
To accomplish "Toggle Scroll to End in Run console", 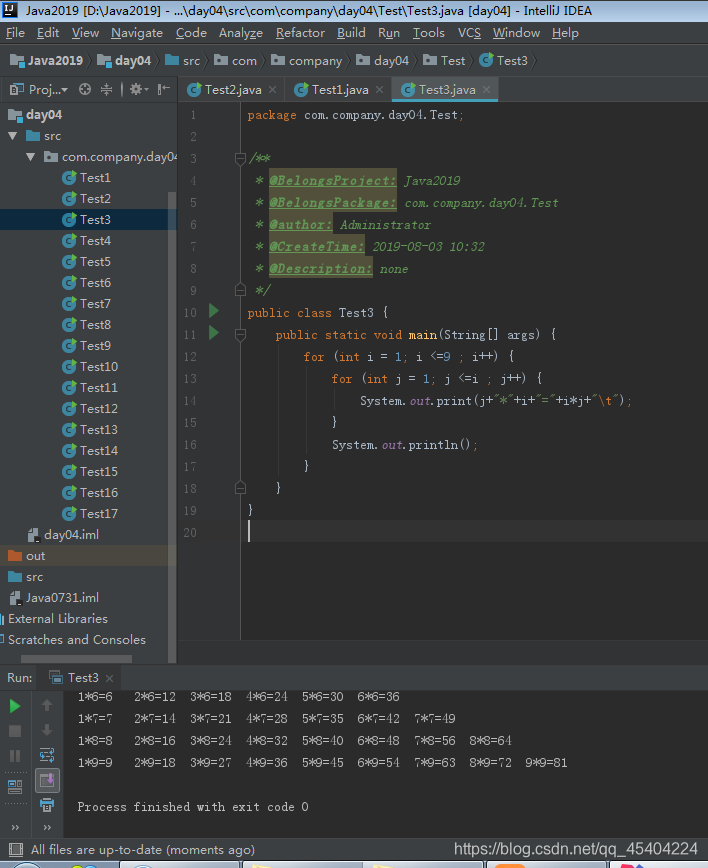I will click(47, 780).
